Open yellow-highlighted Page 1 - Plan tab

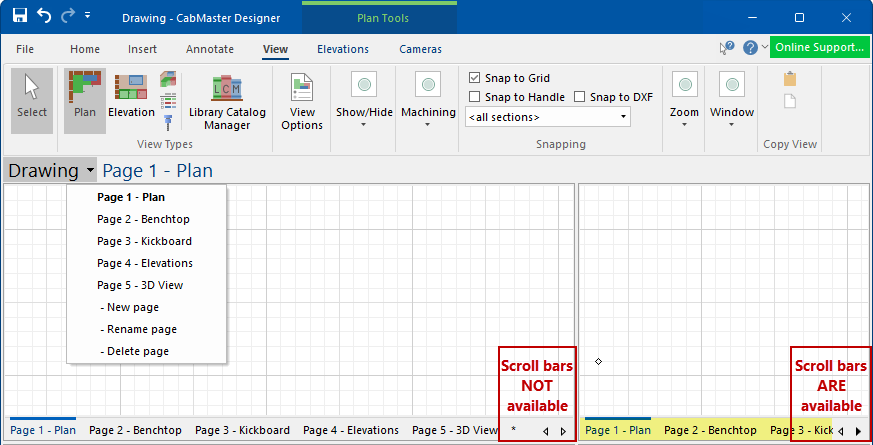[x=618, y=430]
